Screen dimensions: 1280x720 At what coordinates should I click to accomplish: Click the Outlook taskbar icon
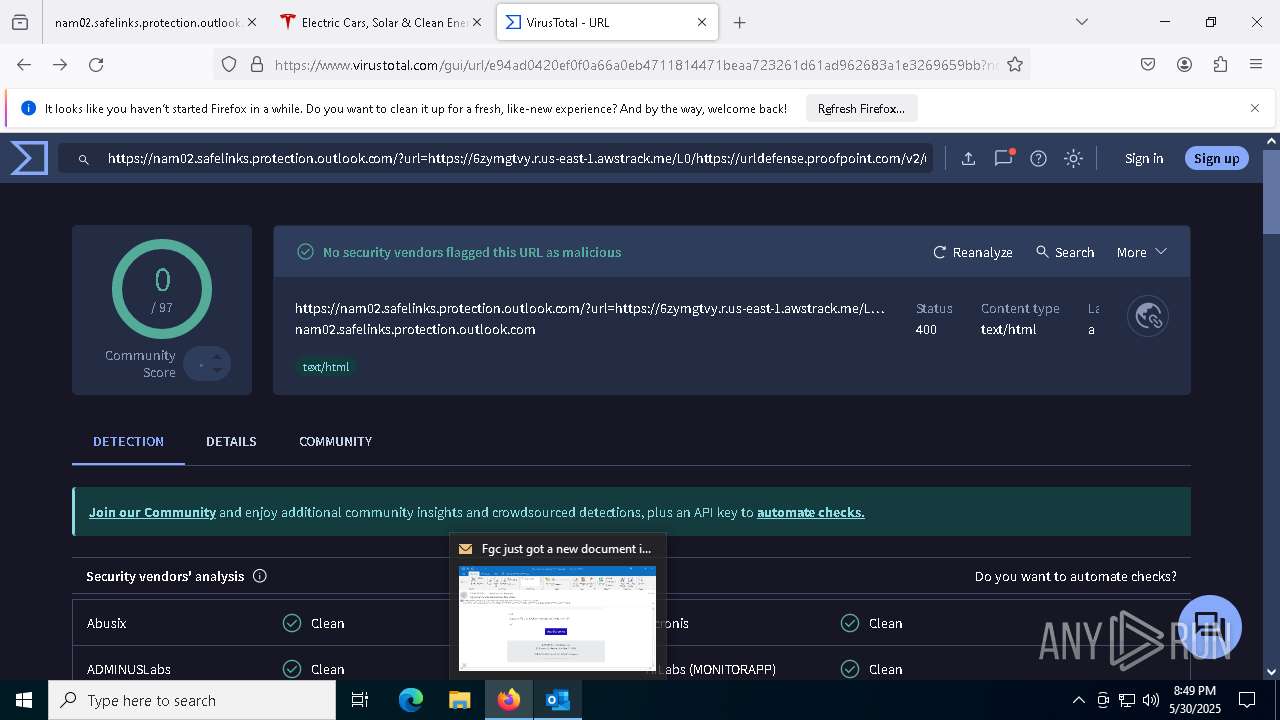point(558,700)
